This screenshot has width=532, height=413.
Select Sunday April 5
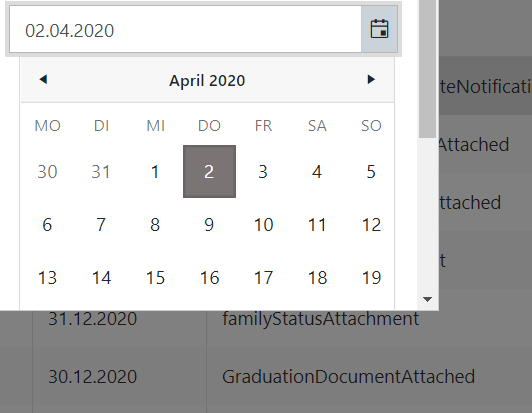tap(371, 172)
